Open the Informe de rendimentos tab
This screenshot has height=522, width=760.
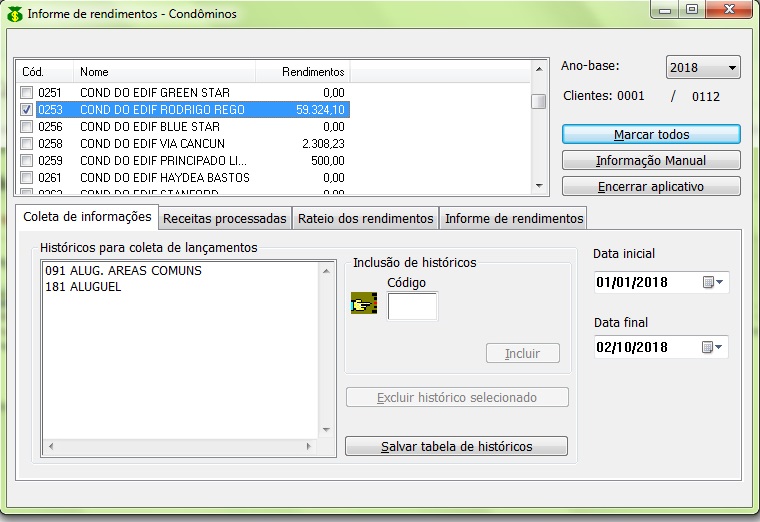(513, 219)
